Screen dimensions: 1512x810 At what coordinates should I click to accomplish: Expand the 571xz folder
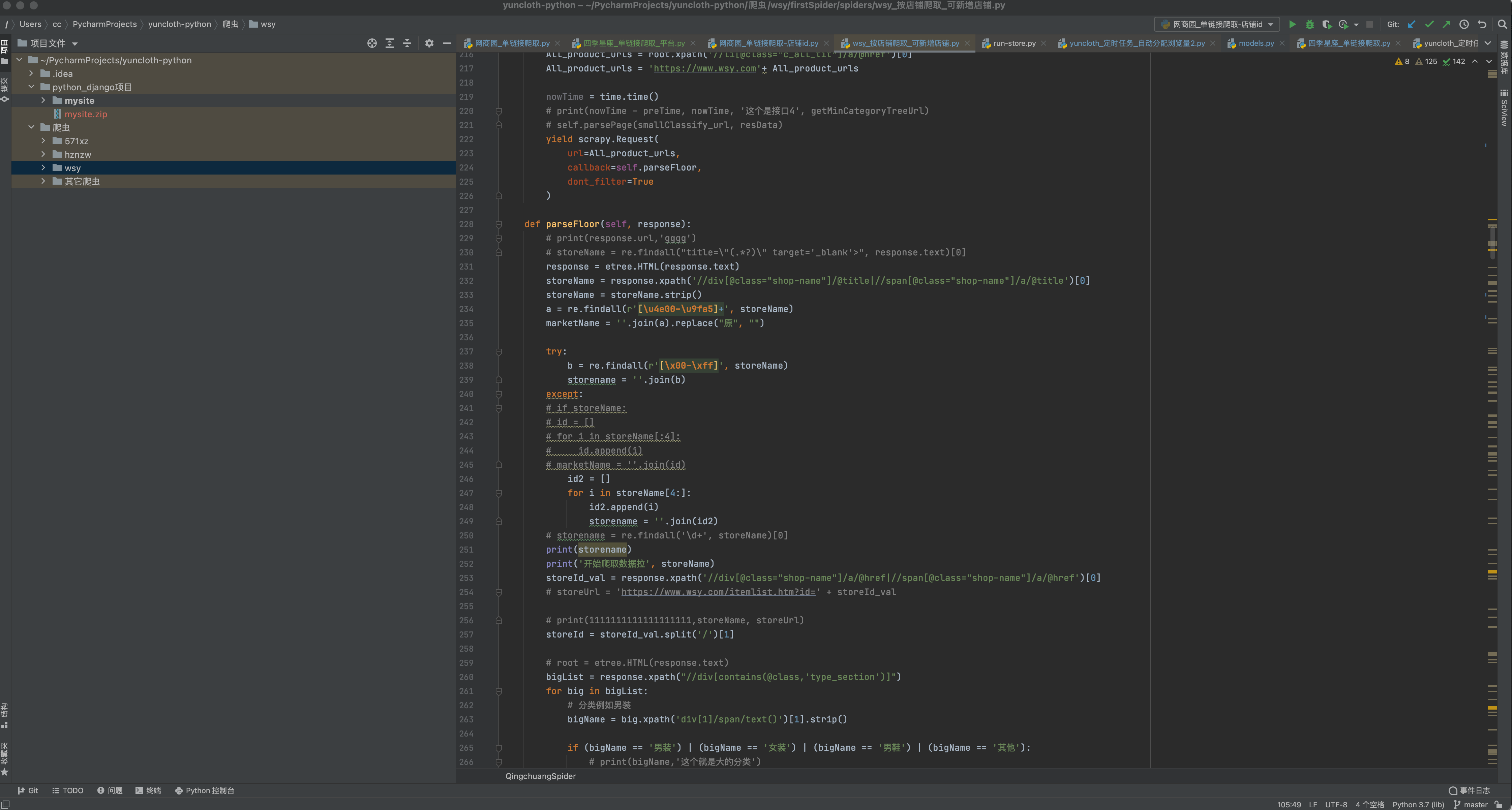pyautogui.click(x=43, y=141)
